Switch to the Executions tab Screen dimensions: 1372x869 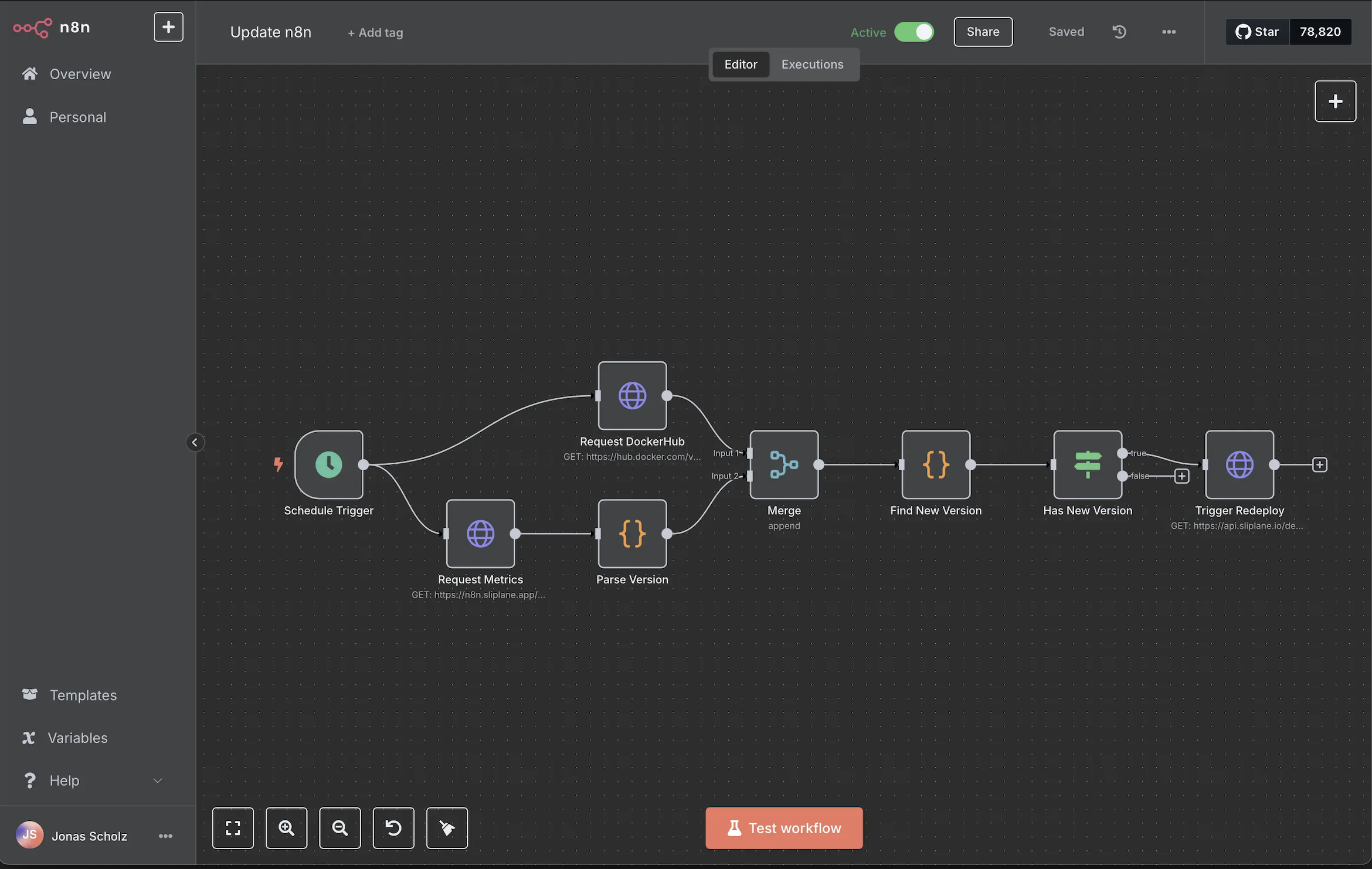(x=811, y=65)
